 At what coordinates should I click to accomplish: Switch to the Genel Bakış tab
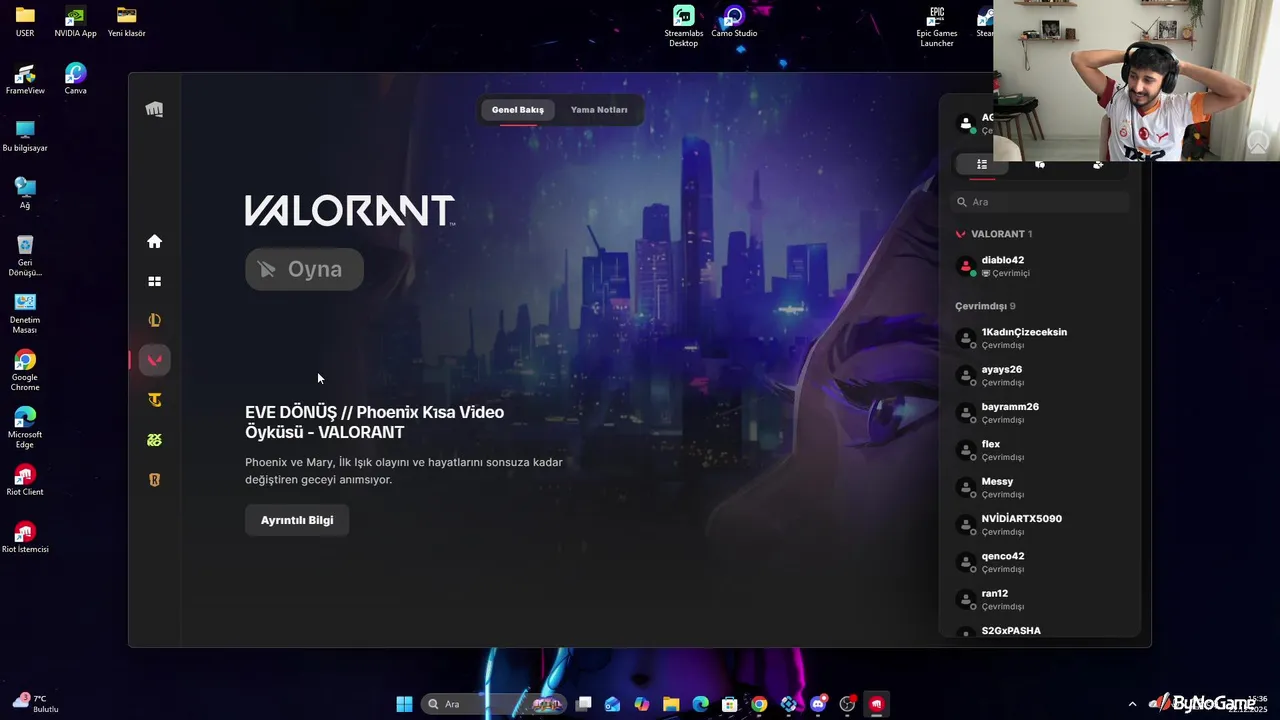(x=518, y=110)
